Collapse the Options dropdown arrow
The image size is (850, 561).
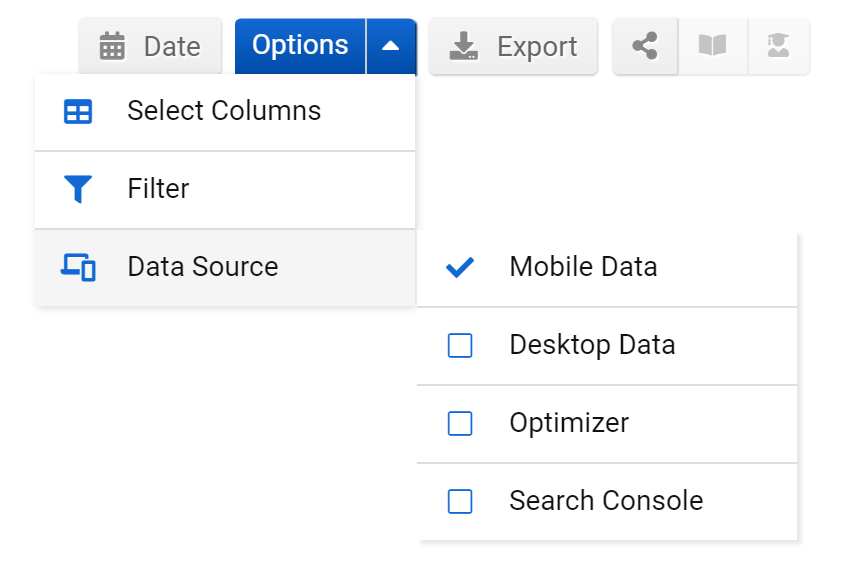(391, 46)
